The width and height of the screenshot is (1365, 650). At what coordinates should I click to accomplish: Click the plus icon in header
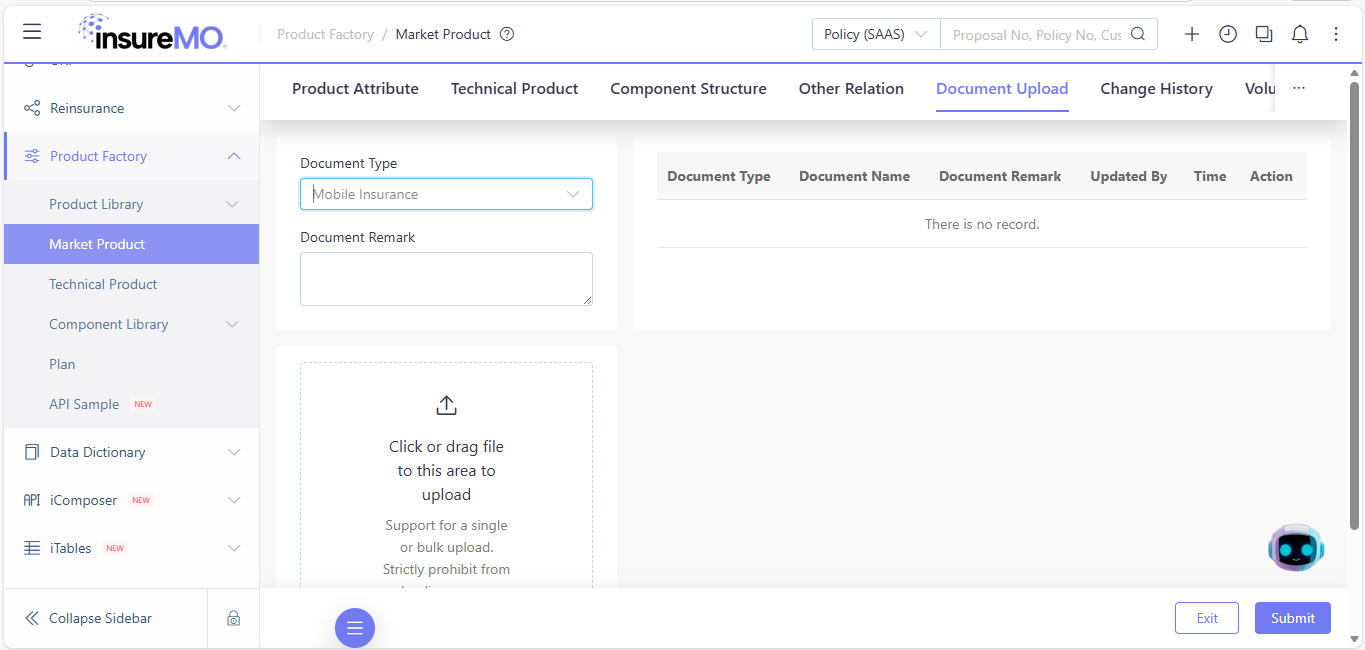click(x=1192, y=34)
